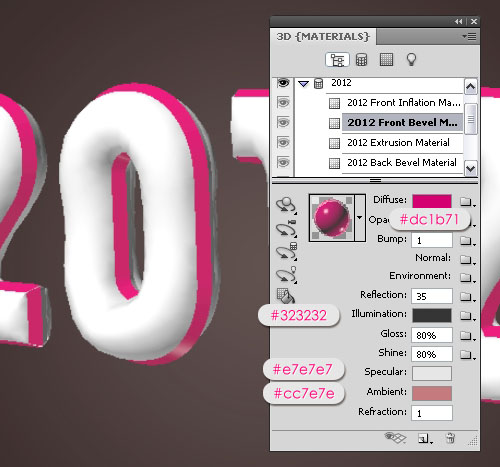The height and width of the screenshot is (467, 500).
Task: Click the Illumination color swatch
Action: click(x=432, y=315)
